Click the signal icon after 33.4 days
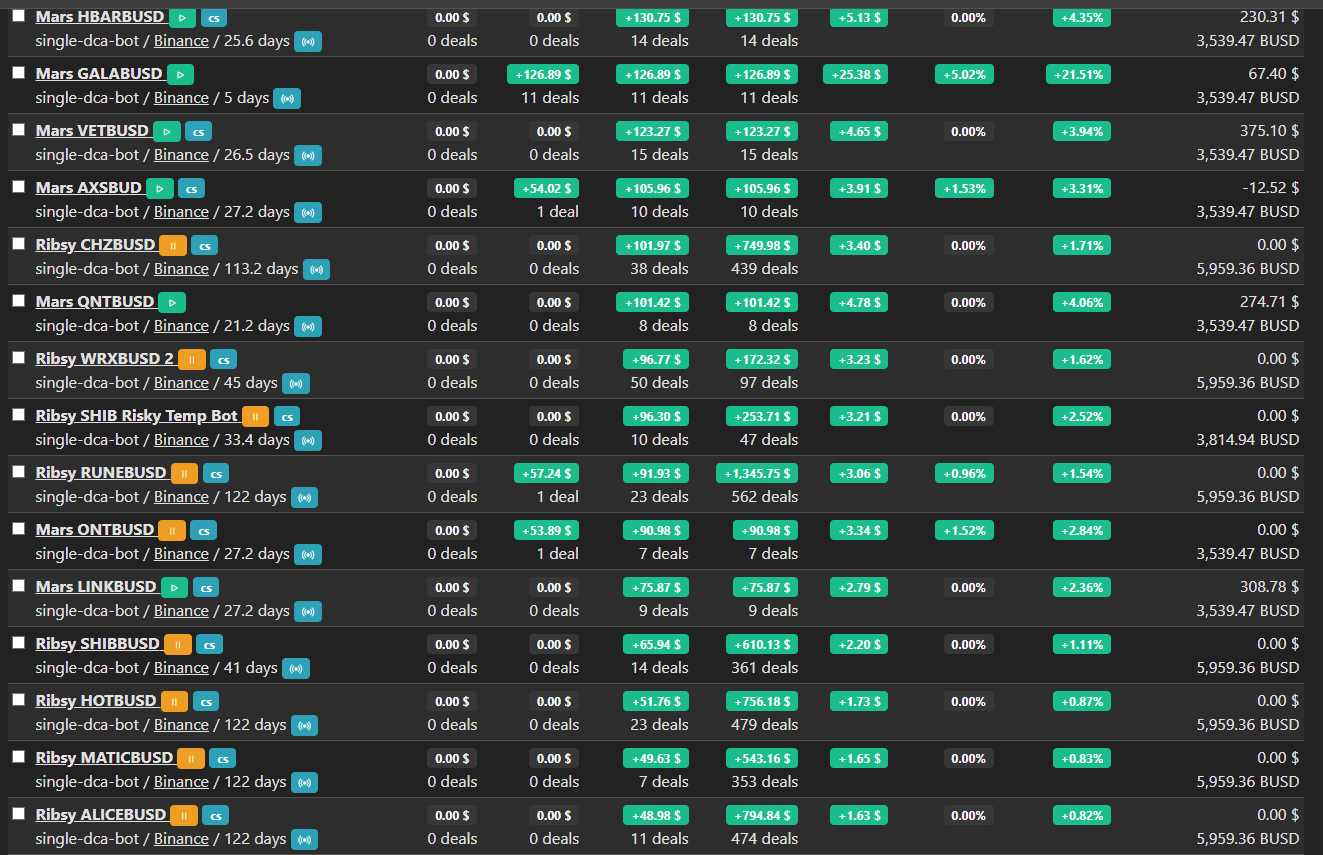This screenshot has width=1323, height=855. click(x=308, y=440)
